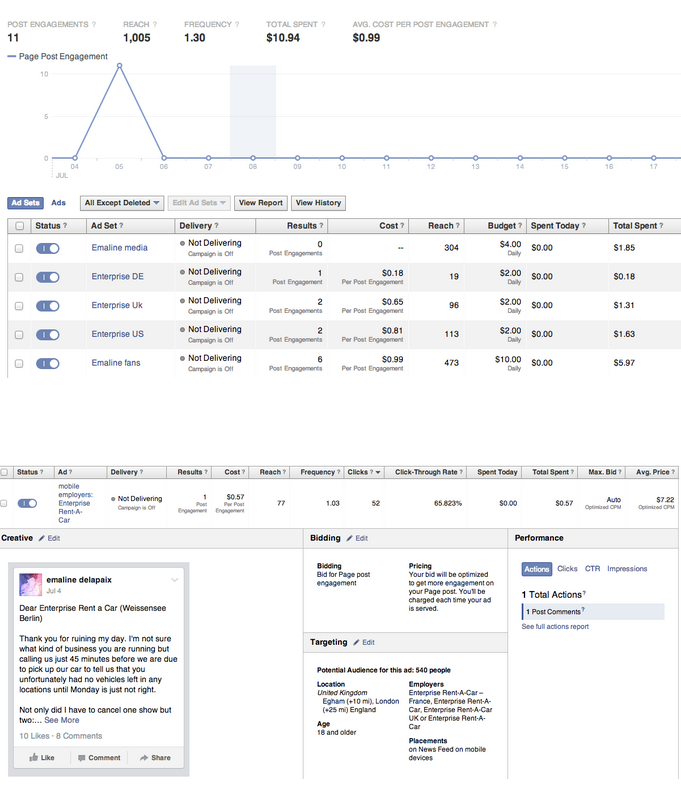
Task: Open the Enterprise US ad set link
Action: pyautogui.click(x=118, y=334)
